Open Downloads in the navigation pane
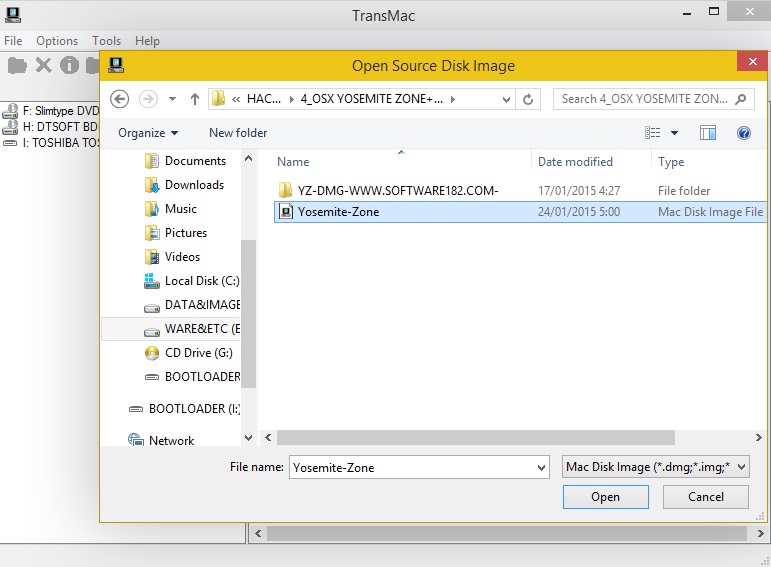 coord(184,185)
